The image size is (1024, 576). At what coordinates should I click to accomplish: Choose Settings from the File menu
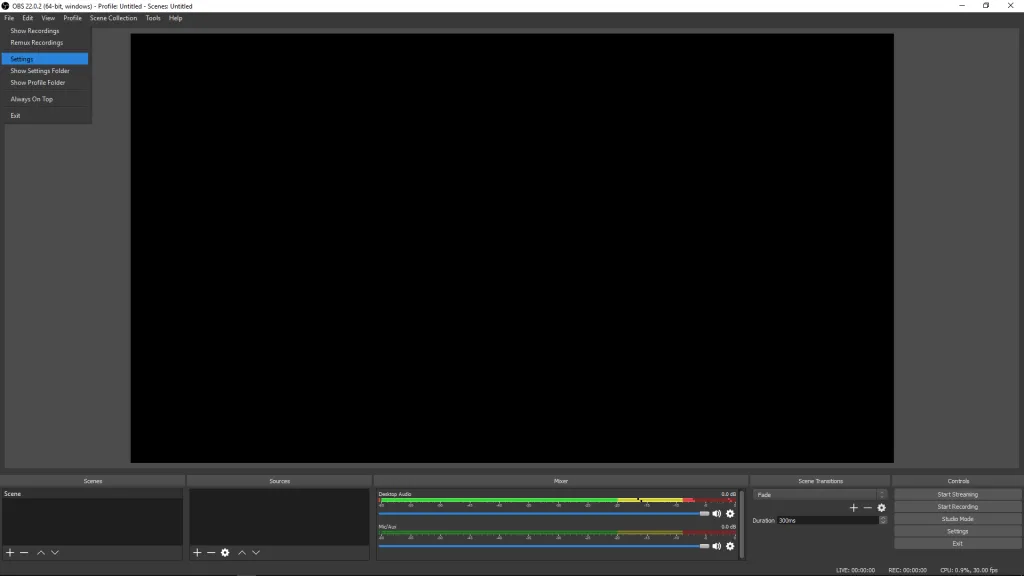22,59
